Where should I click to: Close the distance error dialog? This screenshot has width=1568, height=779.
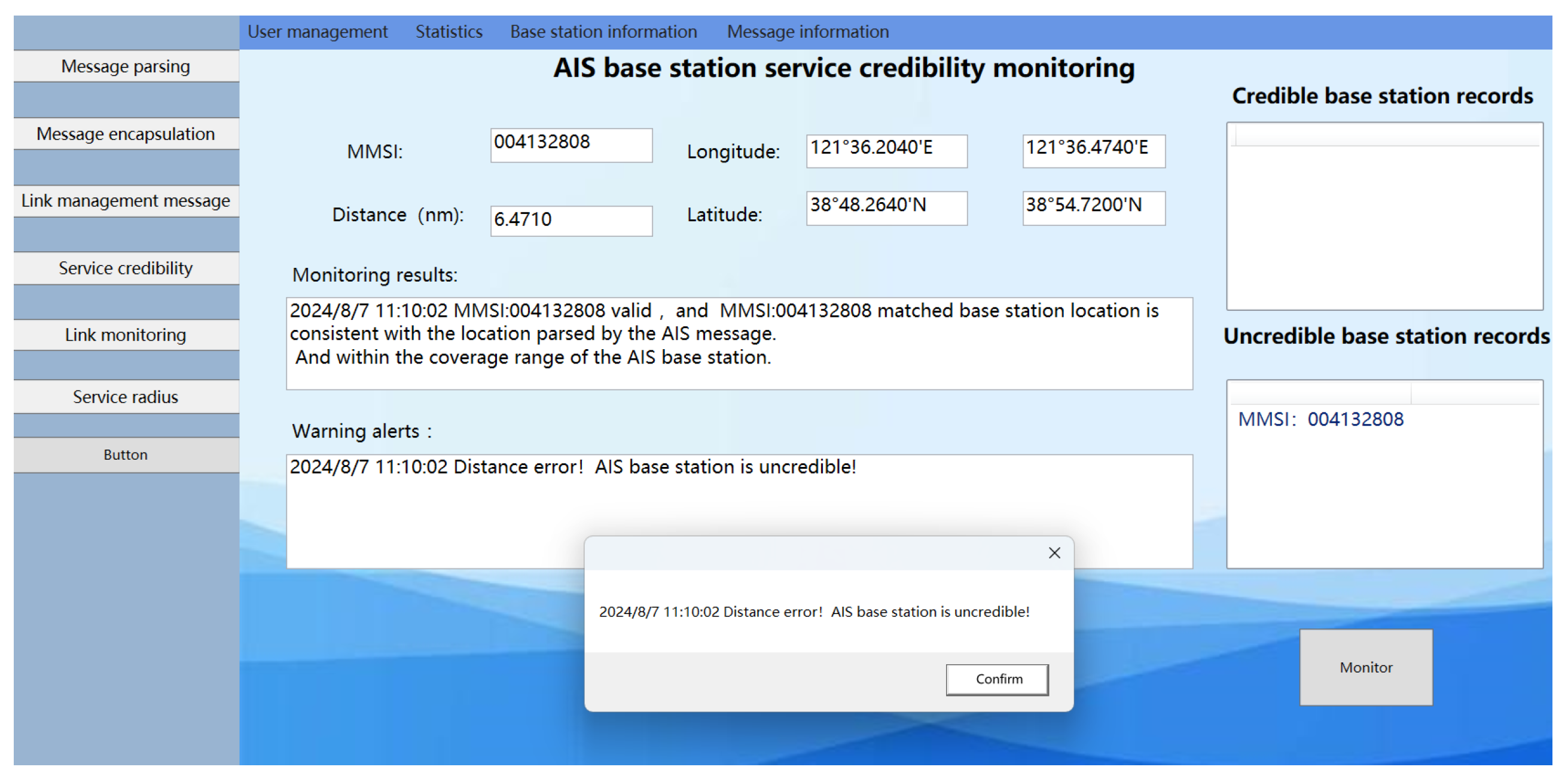[x=1054, y=552]
